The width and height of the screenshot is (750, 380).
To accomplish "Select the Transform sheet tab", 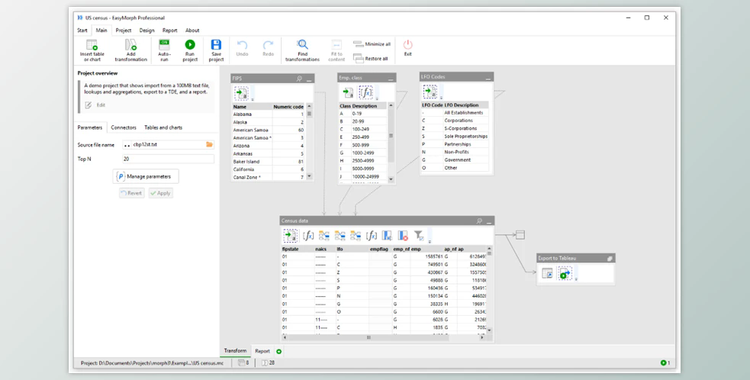I will [x=235, y=351].
